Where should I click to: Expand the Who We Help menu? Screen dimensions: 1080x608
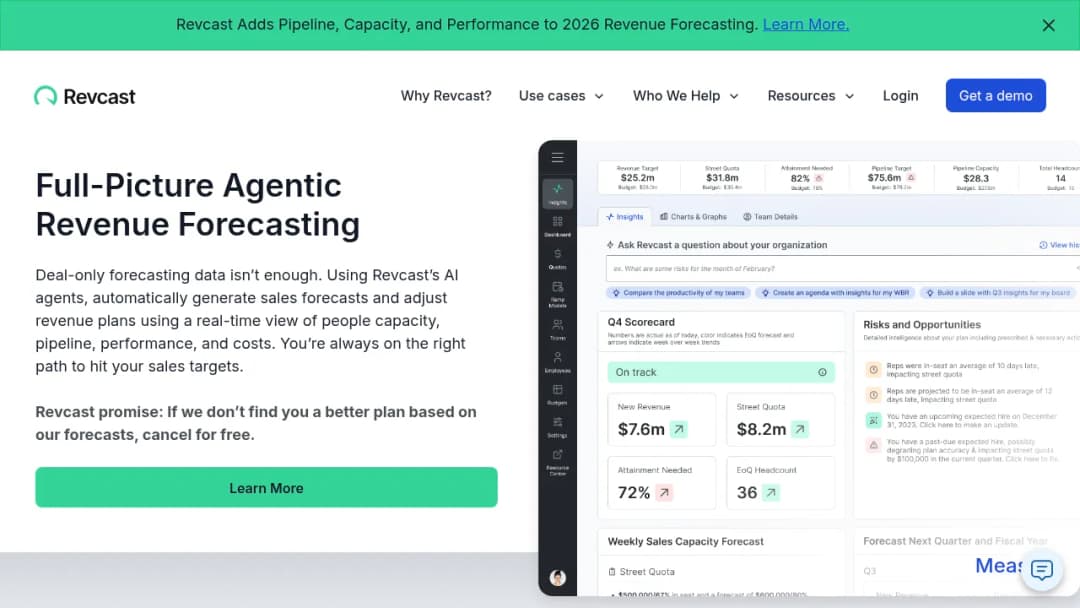click(686, 96)
